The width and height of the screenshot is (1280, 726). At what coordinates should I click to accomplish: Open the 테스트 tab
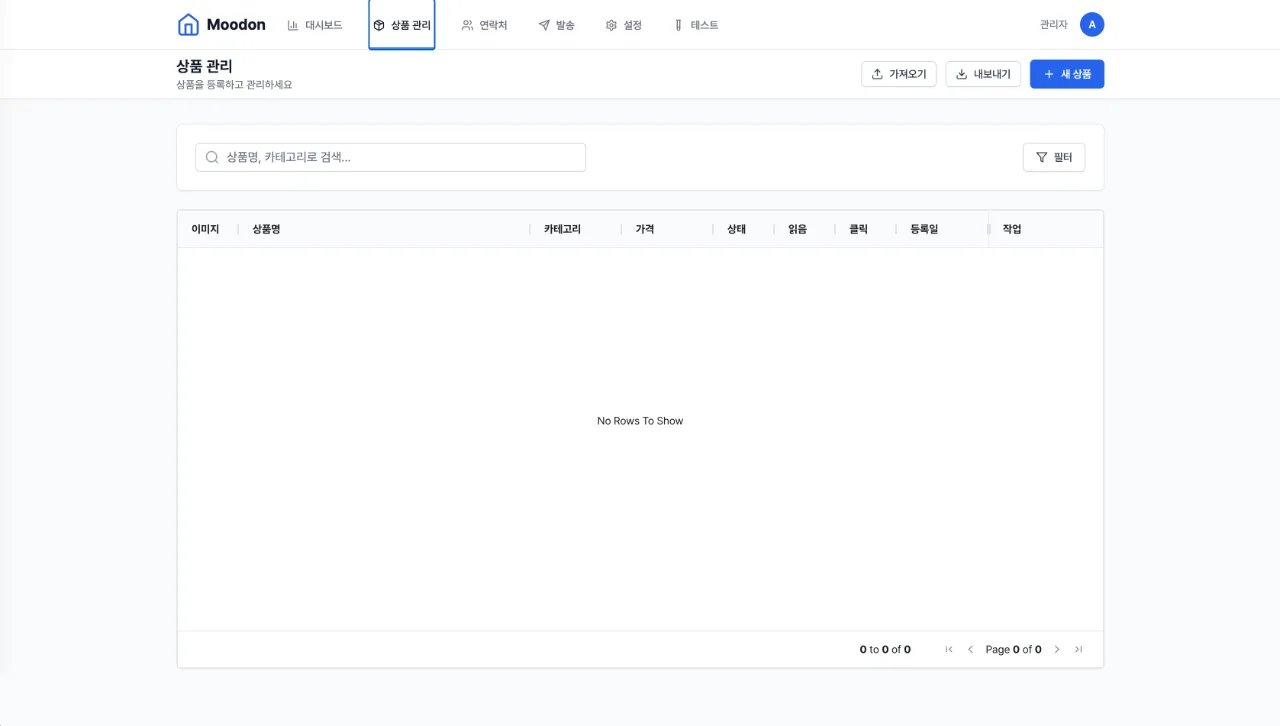696,25
